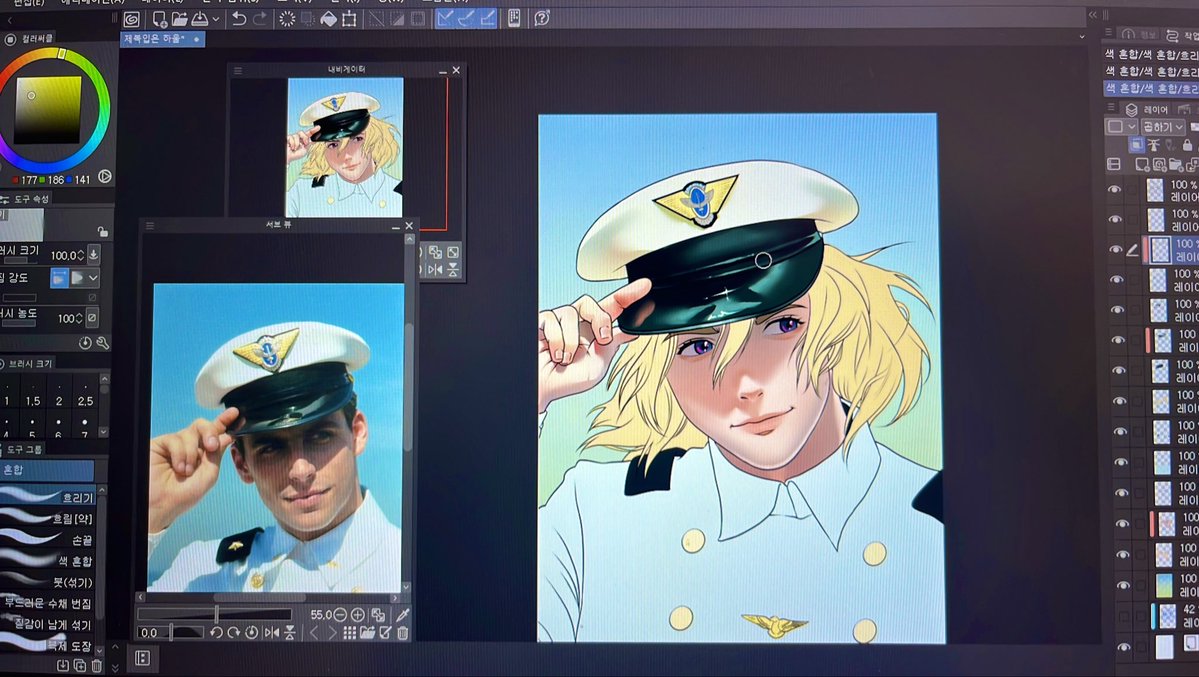Open the companion mode phone icon
Screen dimensions: 1199x677
pos(514,18)
